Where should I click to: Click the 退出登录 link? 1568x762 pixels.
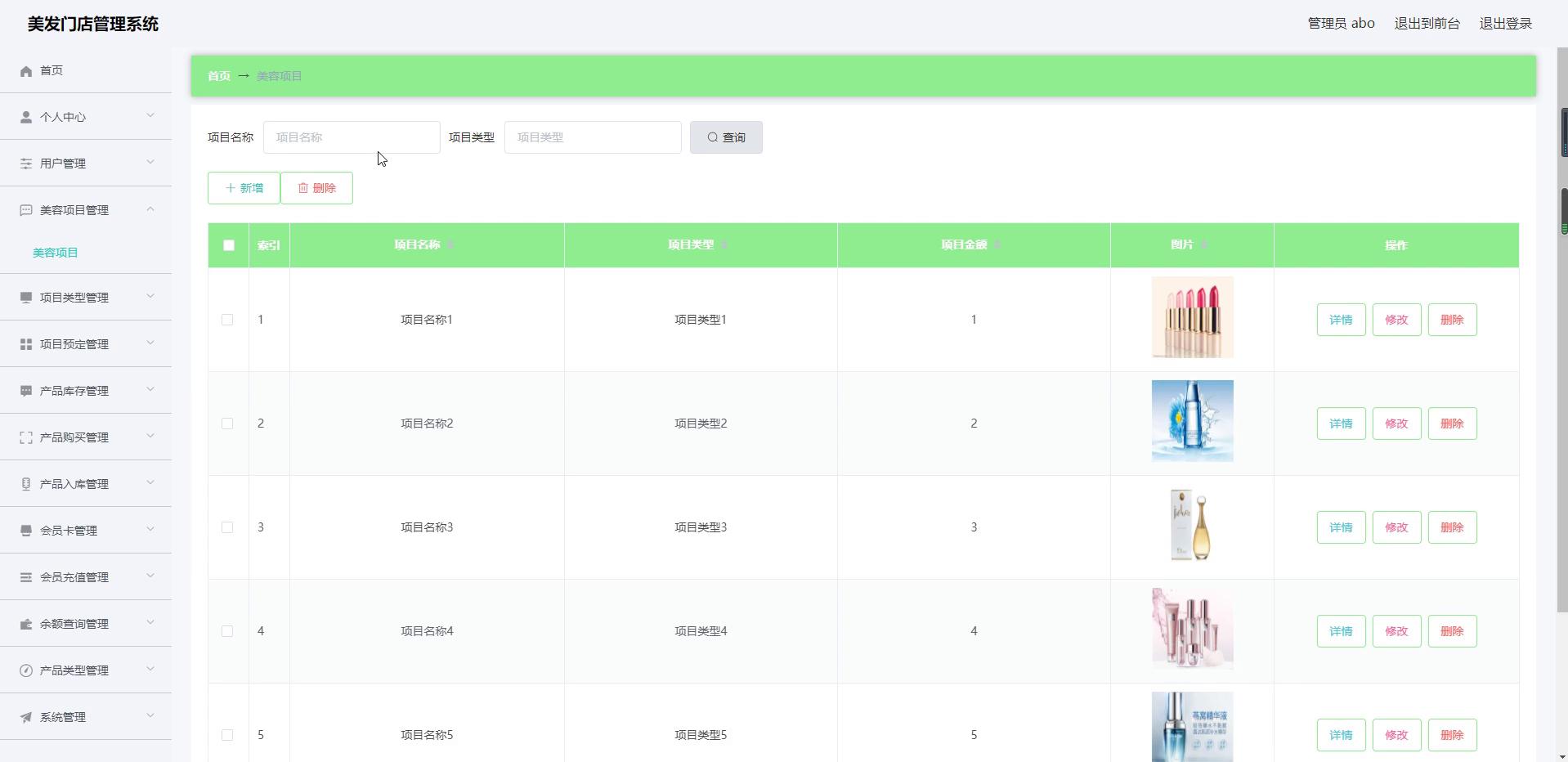(1505, 24)
